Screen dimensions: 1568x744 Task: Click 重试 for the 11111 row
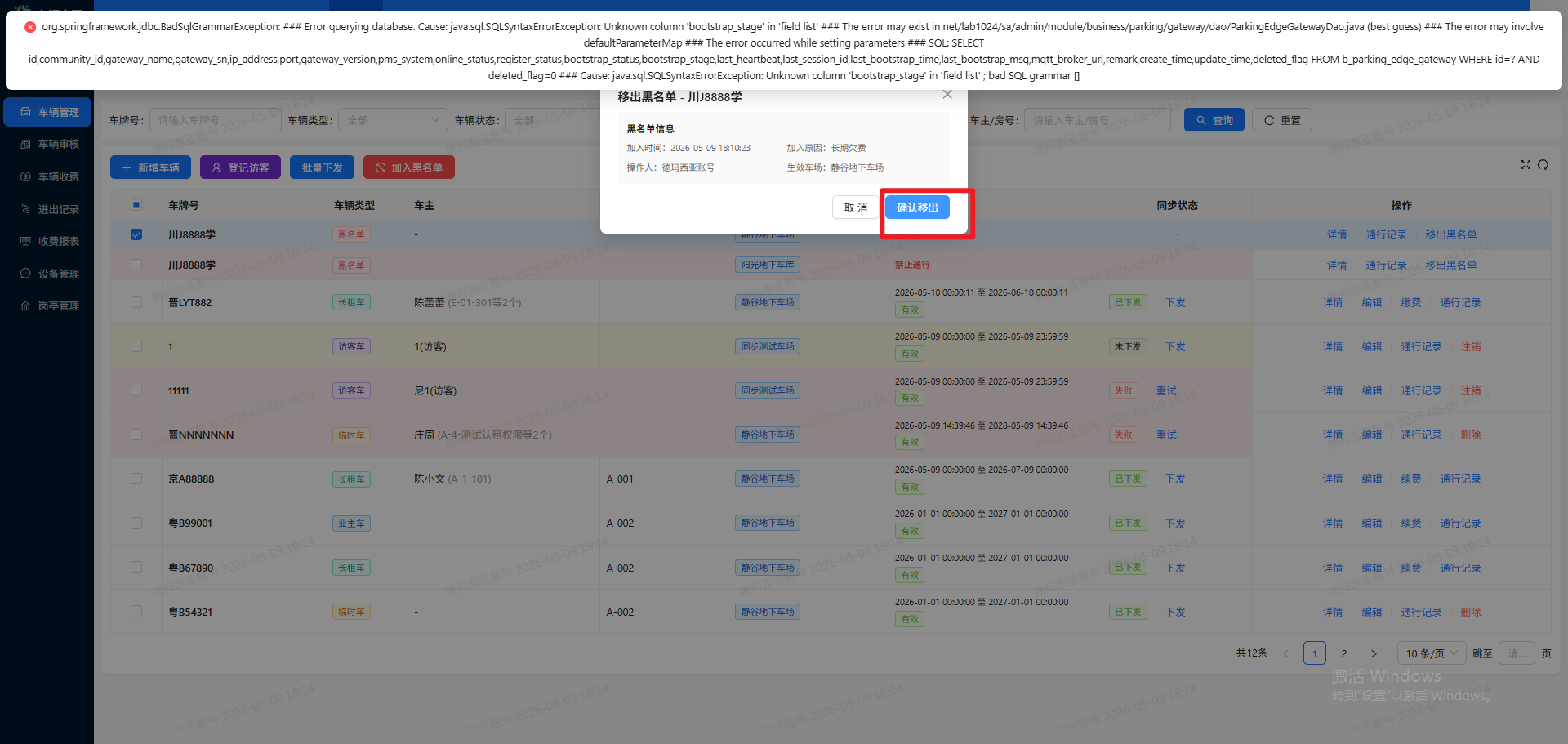(1166, 390)
